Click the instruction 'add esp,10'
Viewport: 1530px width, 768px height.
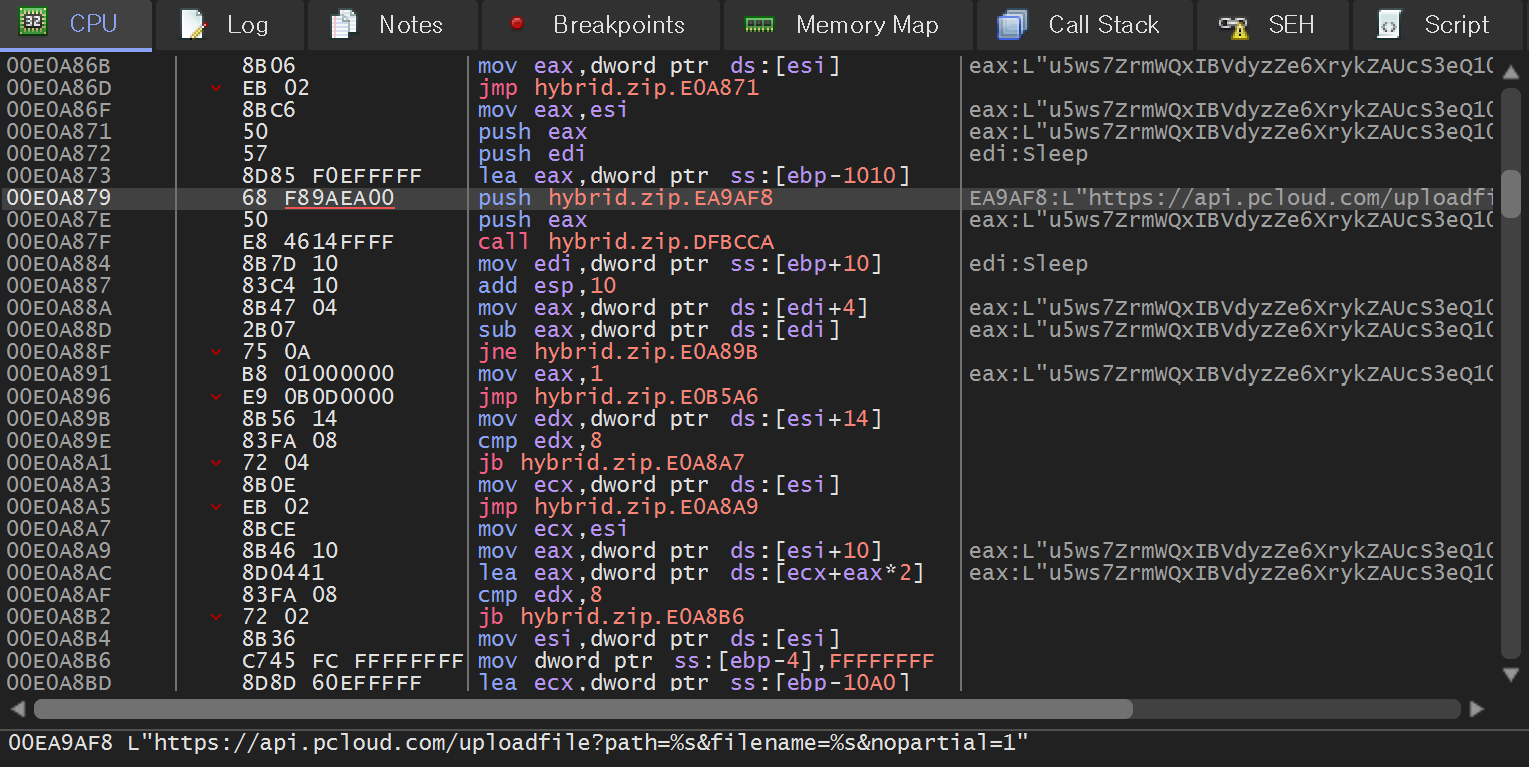[547, 286]
